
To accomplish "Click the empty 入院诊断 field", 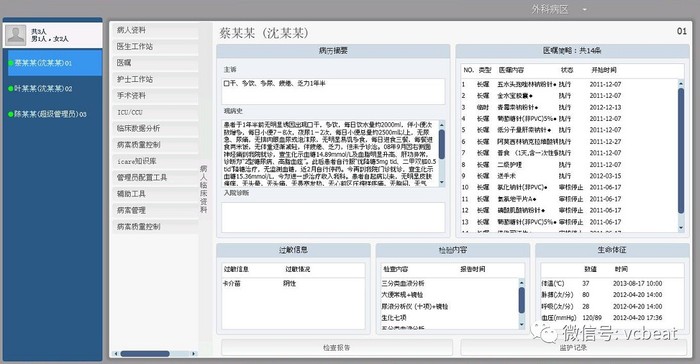I will click(333, 217).
